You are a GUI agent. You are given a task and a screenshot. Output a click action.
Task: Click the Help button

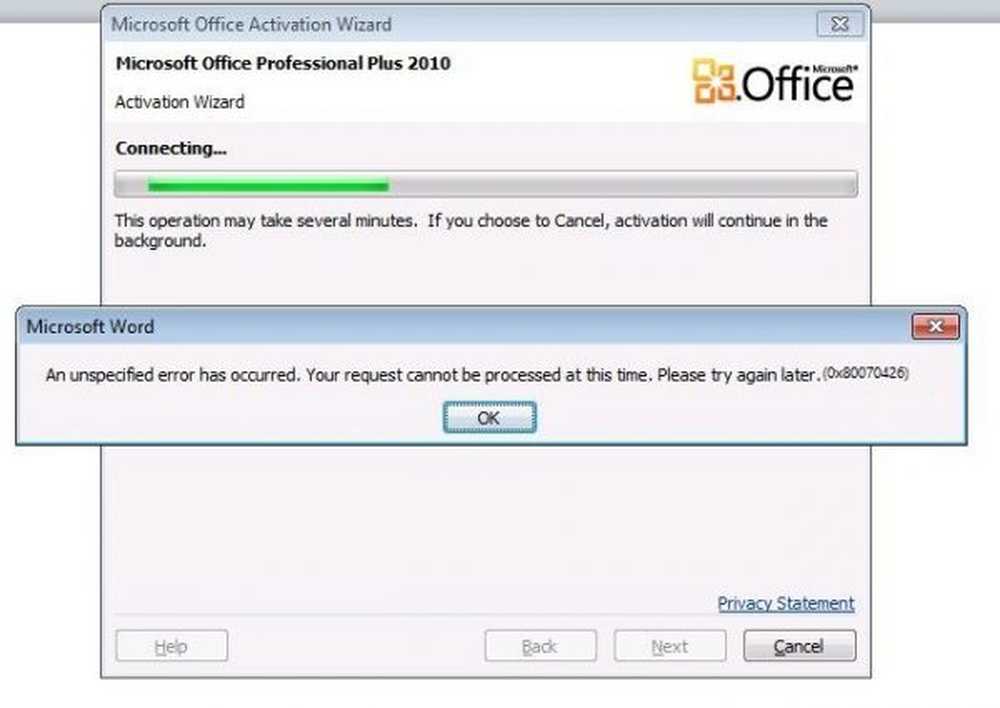tap(172, 646)
